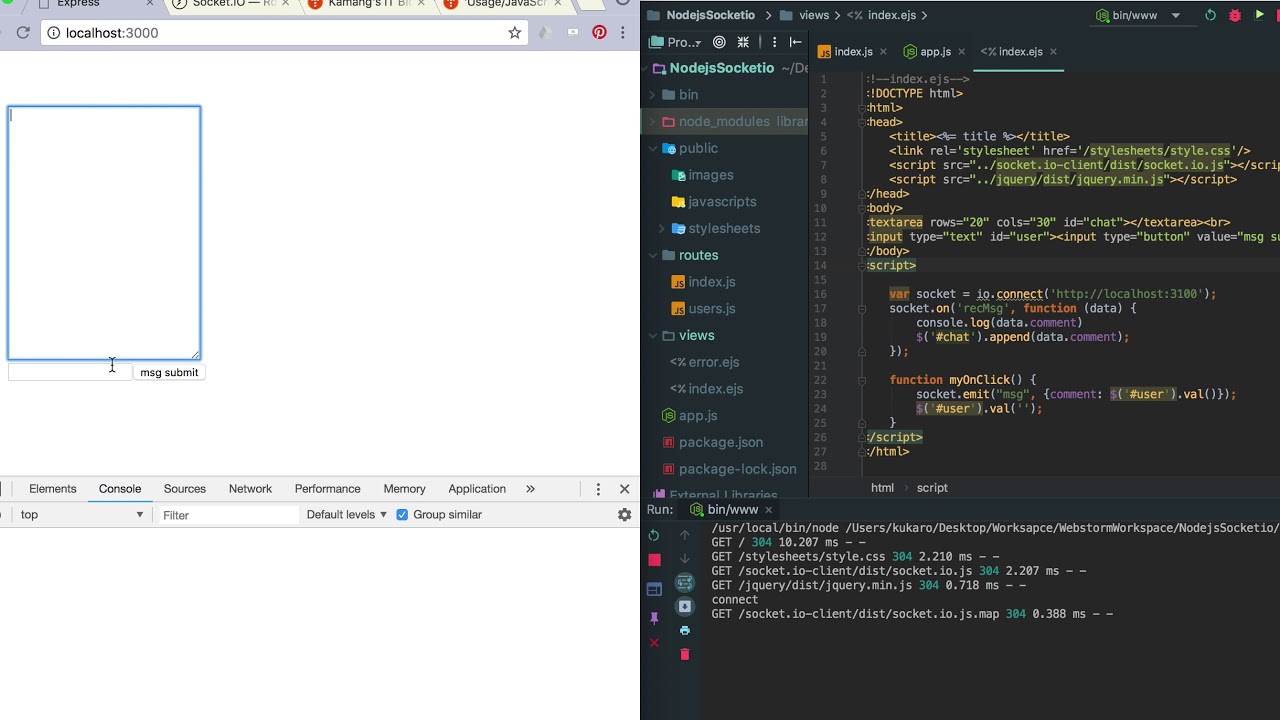Viewport: 1280px width, 720px height.
Task: Open the DevTools Application tab
Action: (x=477, y=489)
